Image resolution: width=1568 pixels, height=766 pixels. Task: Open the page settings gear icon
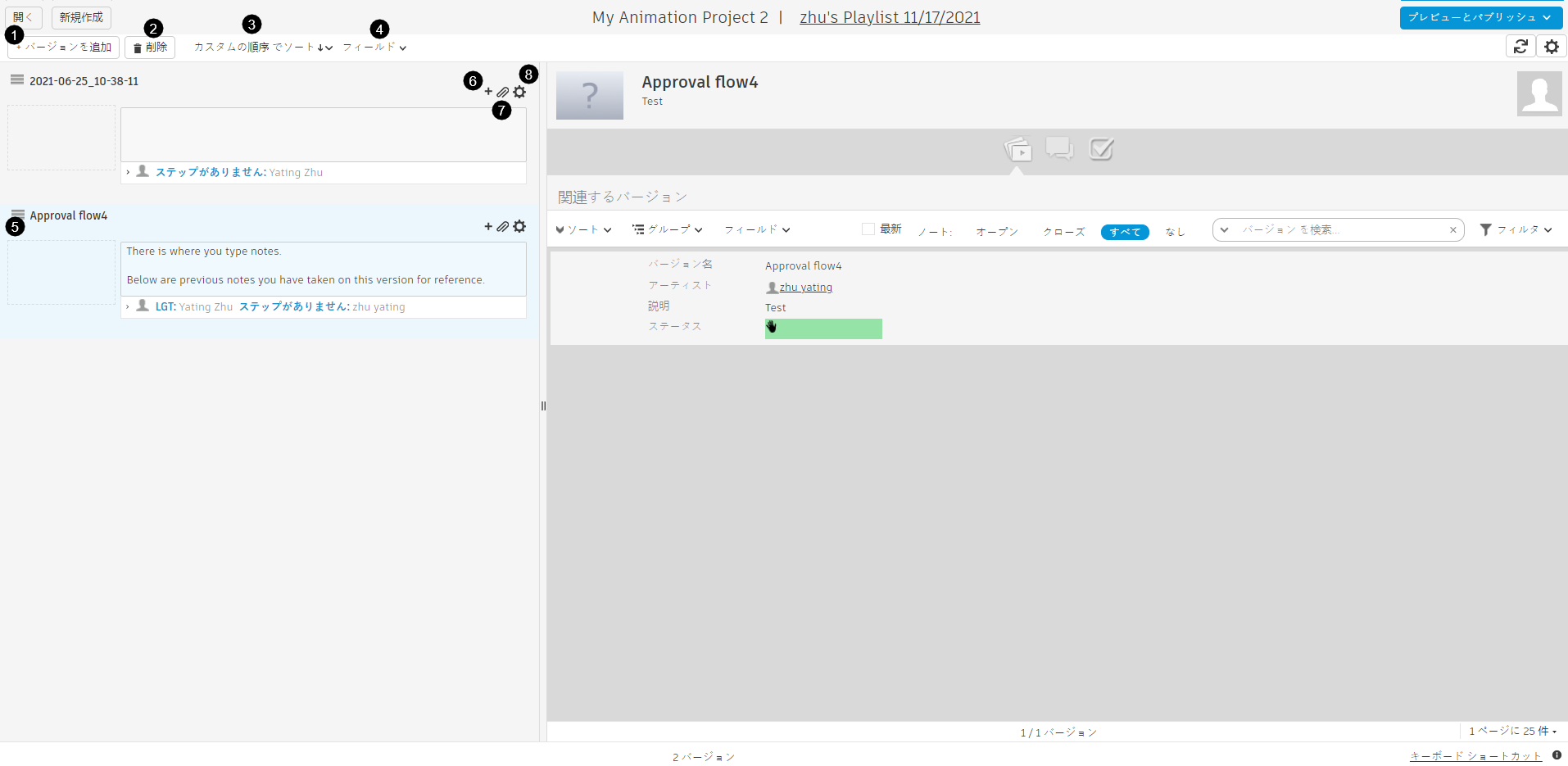[x=1552, y=47]
